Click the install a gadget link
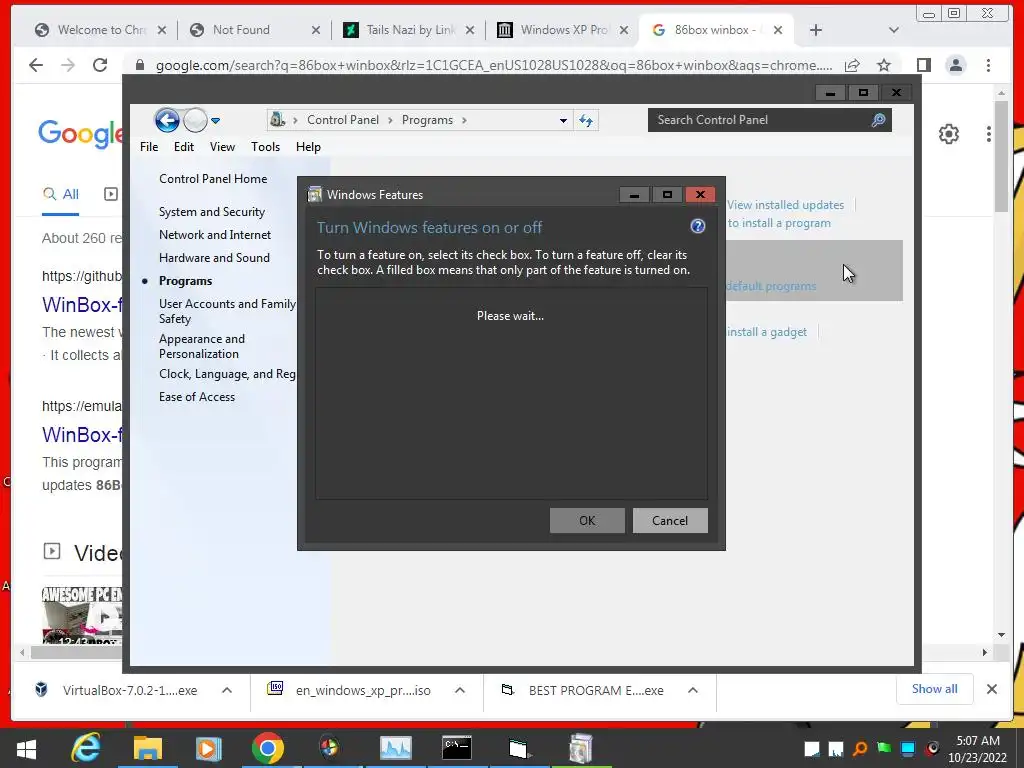The height and width of the screenshot is (768, 1024). click(767, 332)
